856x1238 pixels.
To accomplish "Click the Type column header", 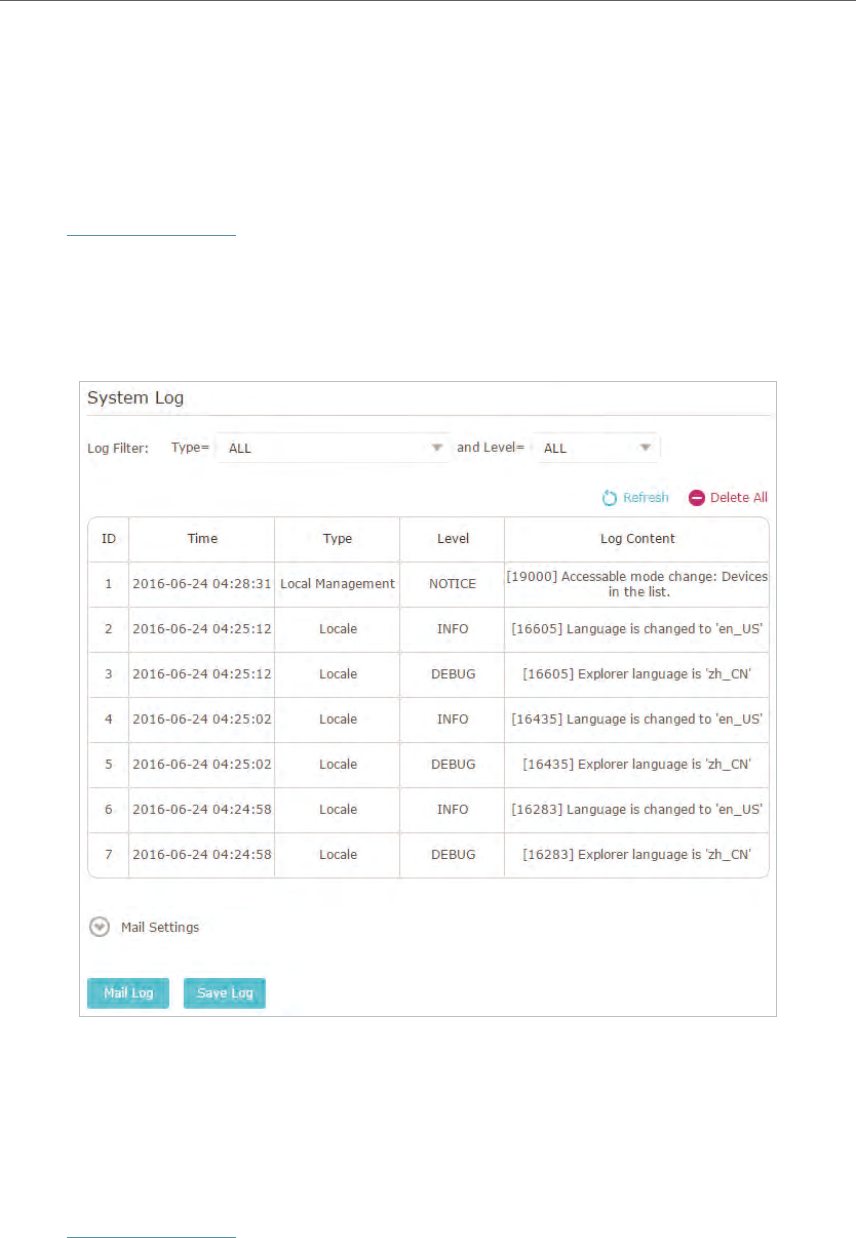I will click(337, 538).
